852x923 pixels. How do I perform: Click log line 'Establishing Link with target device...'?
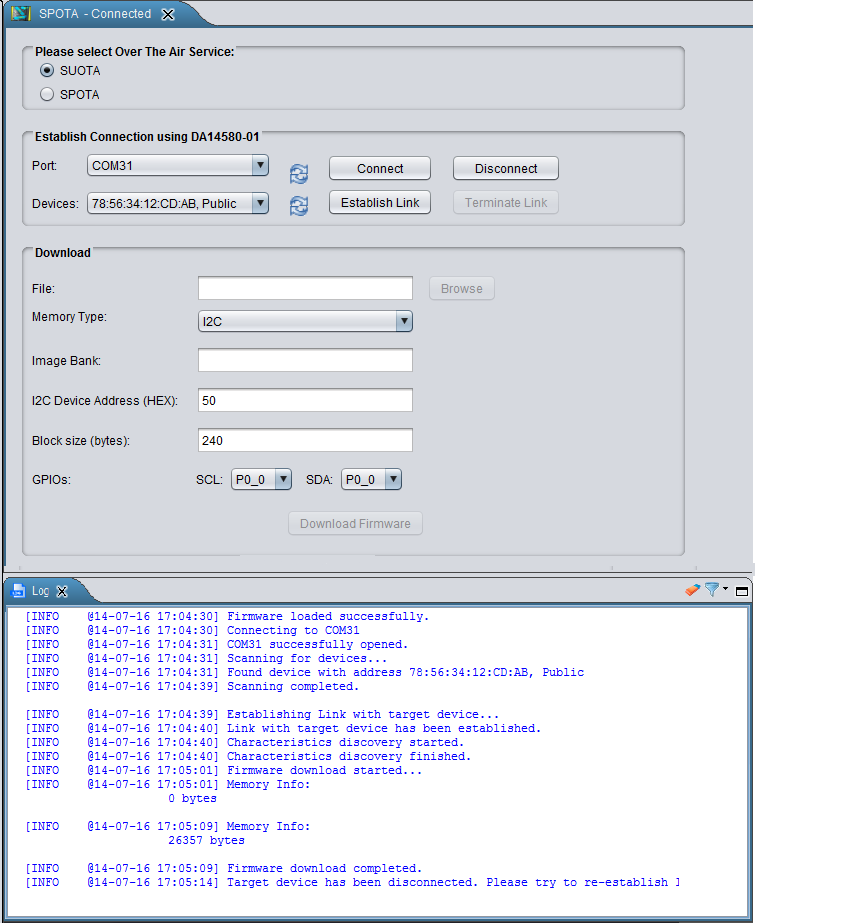pos(363,714)
